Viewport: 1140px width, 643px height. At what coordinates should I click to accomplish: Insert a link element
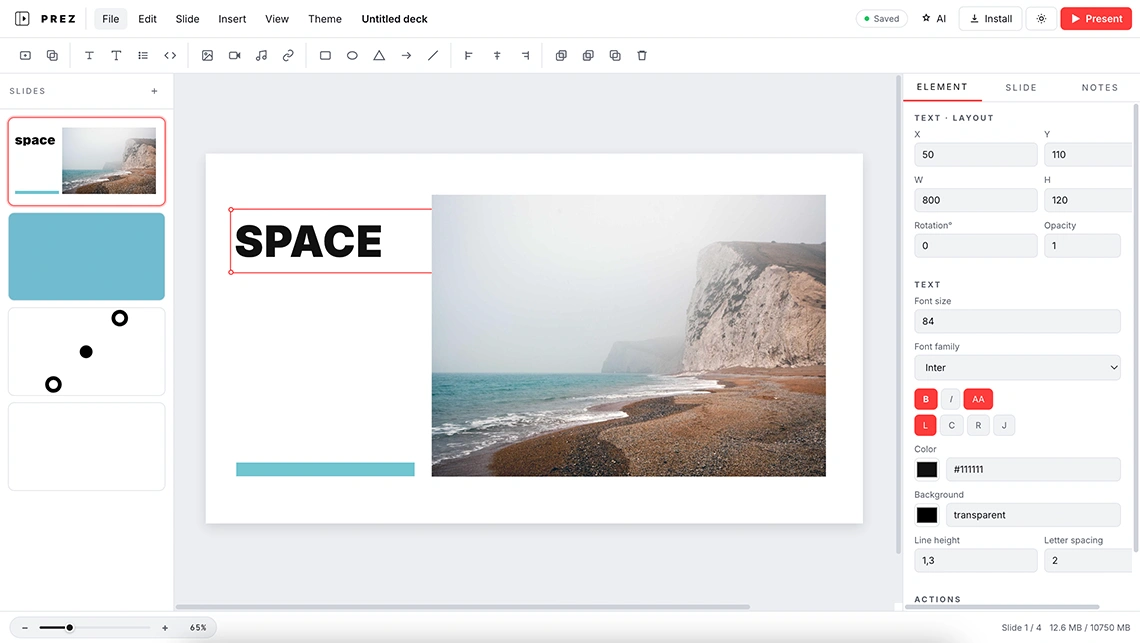tap(288, 55)
